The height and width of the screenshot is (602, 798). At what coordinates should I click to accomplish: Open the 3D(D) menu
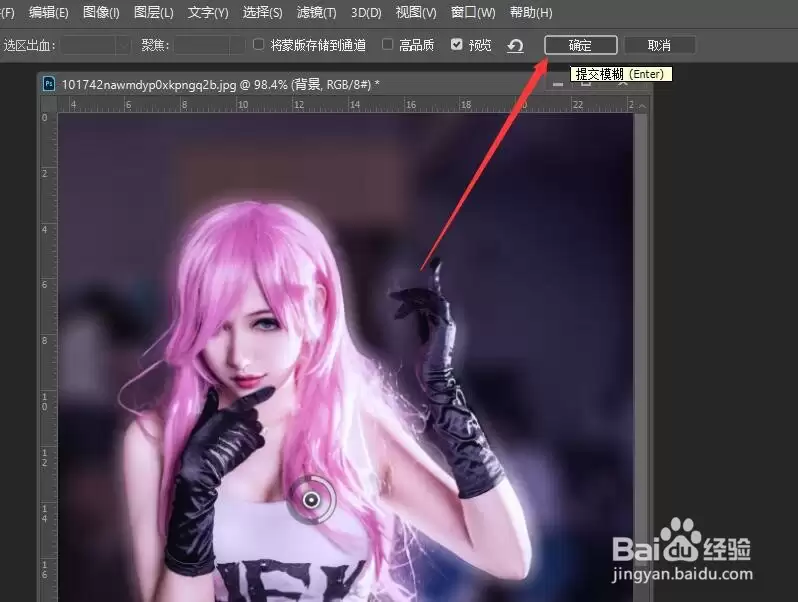click(366, 12)
